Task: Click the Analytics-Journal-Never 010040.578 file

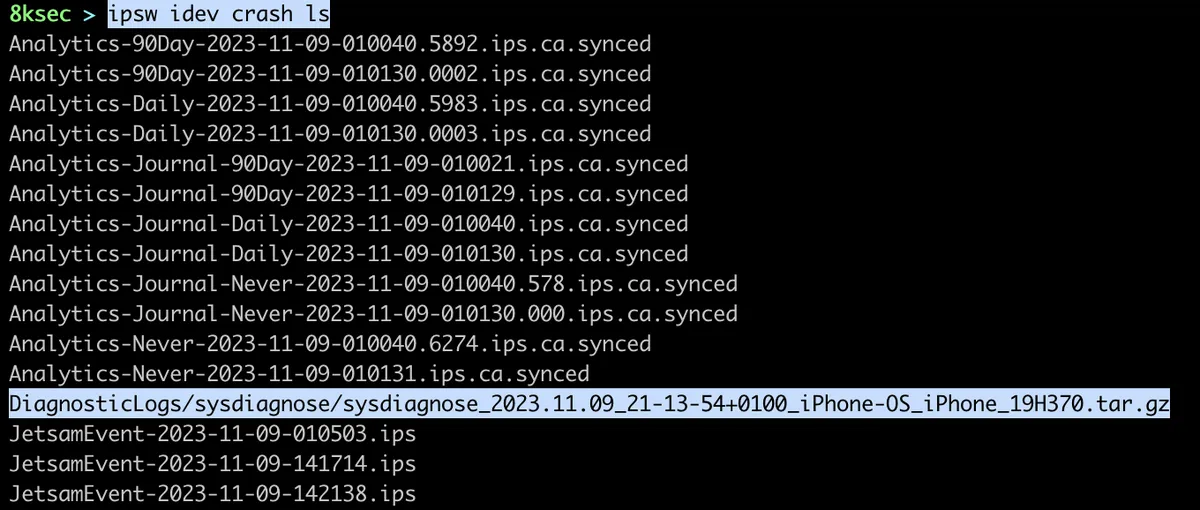Action: tap(373, 284)
